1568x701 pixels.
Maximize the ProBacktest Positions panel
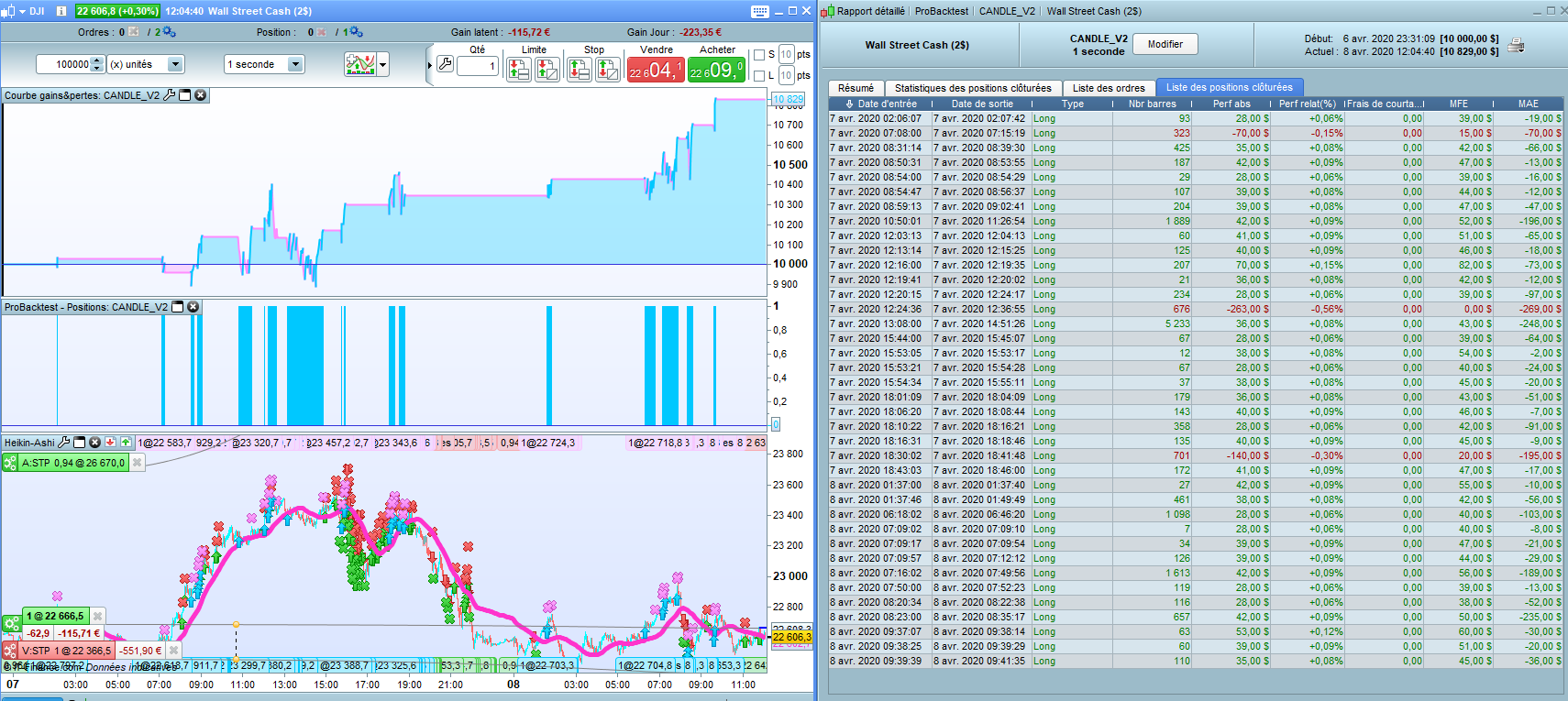178,307
